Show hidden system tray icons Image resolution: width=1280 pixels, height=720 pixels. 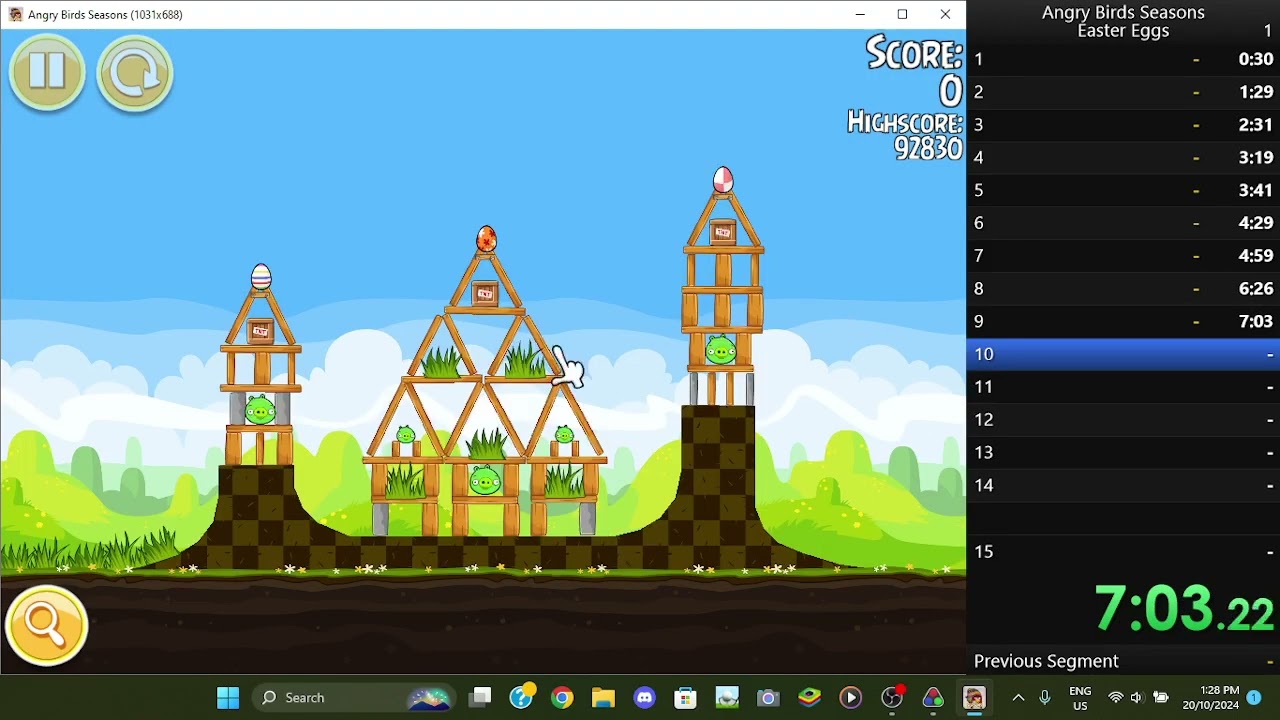click(1018, 698)
